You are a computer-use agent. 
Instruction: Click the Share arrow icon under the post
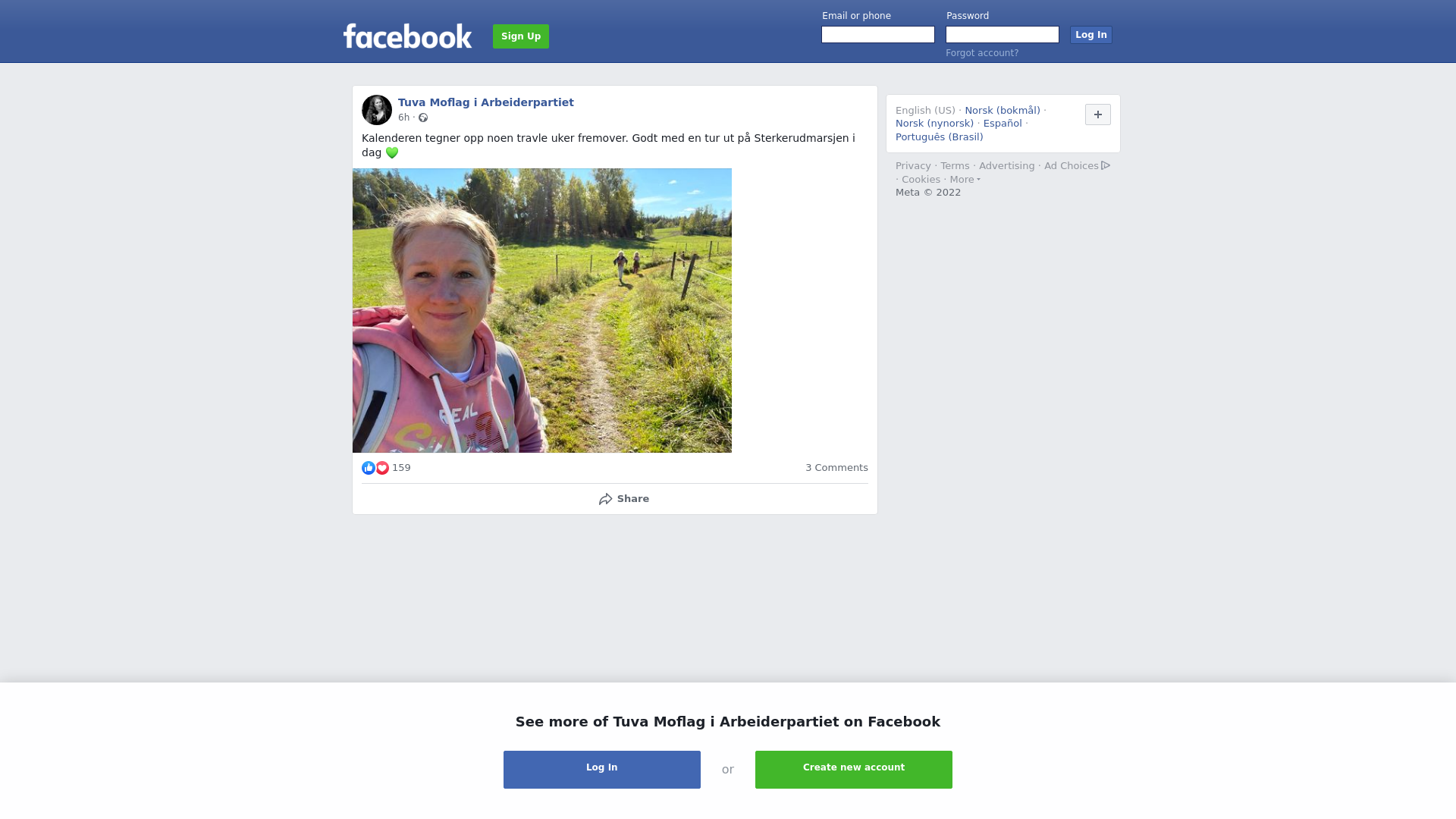605,499
